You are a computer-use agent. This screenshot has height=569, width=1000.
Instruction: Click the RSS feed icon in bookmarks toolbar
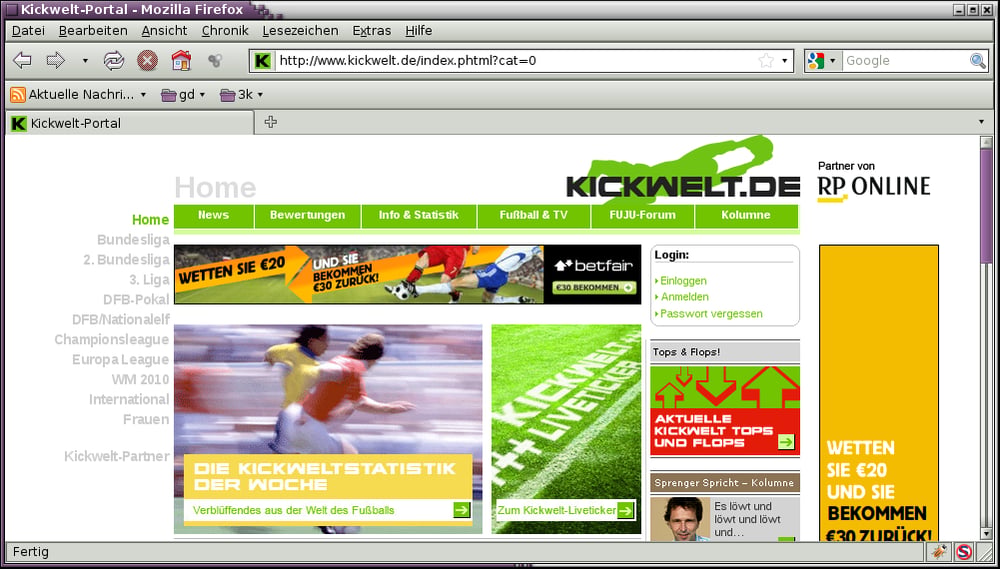[18, 94]
